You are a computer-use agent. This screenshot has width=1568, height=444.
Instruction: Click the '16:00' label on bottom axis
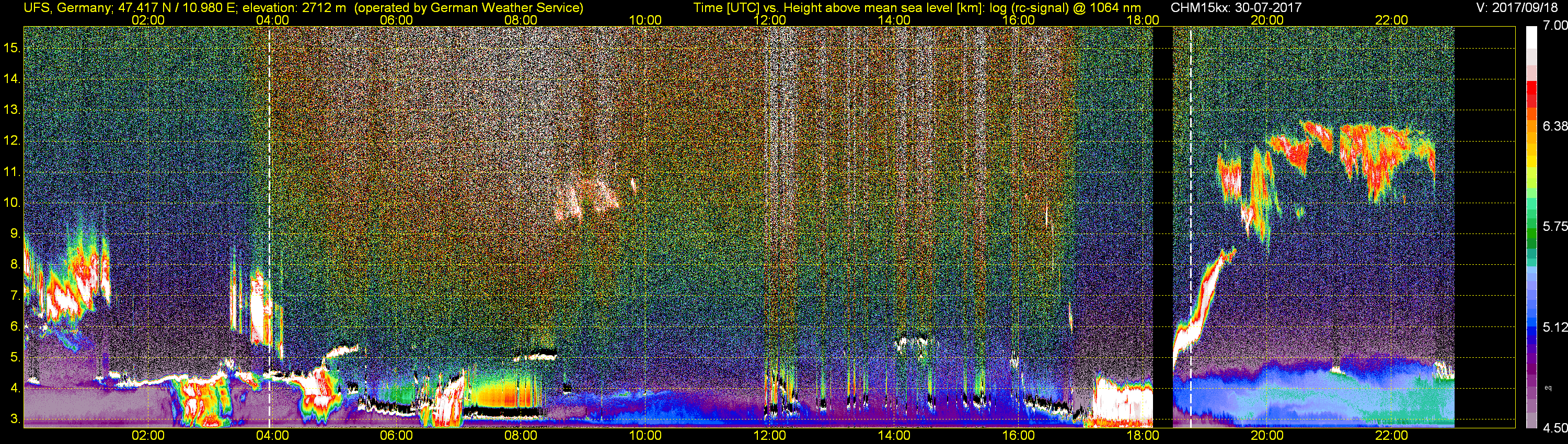[1018, 436]
